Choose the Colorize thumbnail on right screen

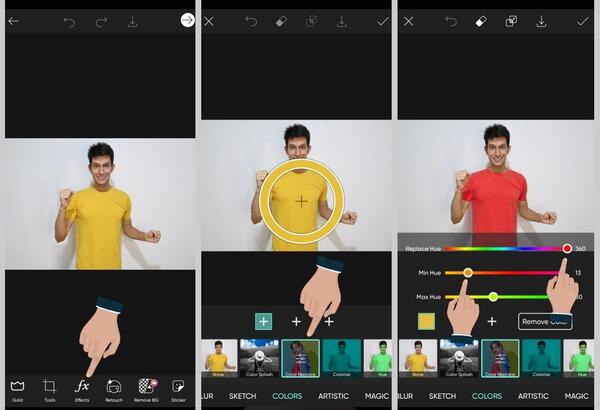[x=541, y=359]
